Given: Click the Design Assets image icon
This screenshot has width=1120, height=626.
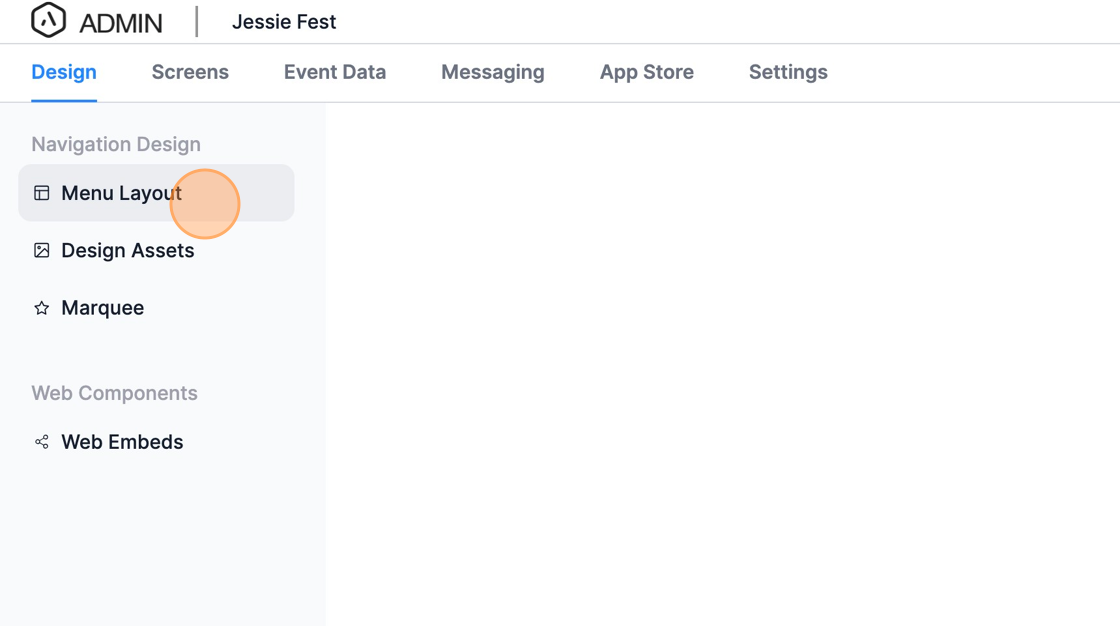Looking at the screenshot, I should 42,250.
